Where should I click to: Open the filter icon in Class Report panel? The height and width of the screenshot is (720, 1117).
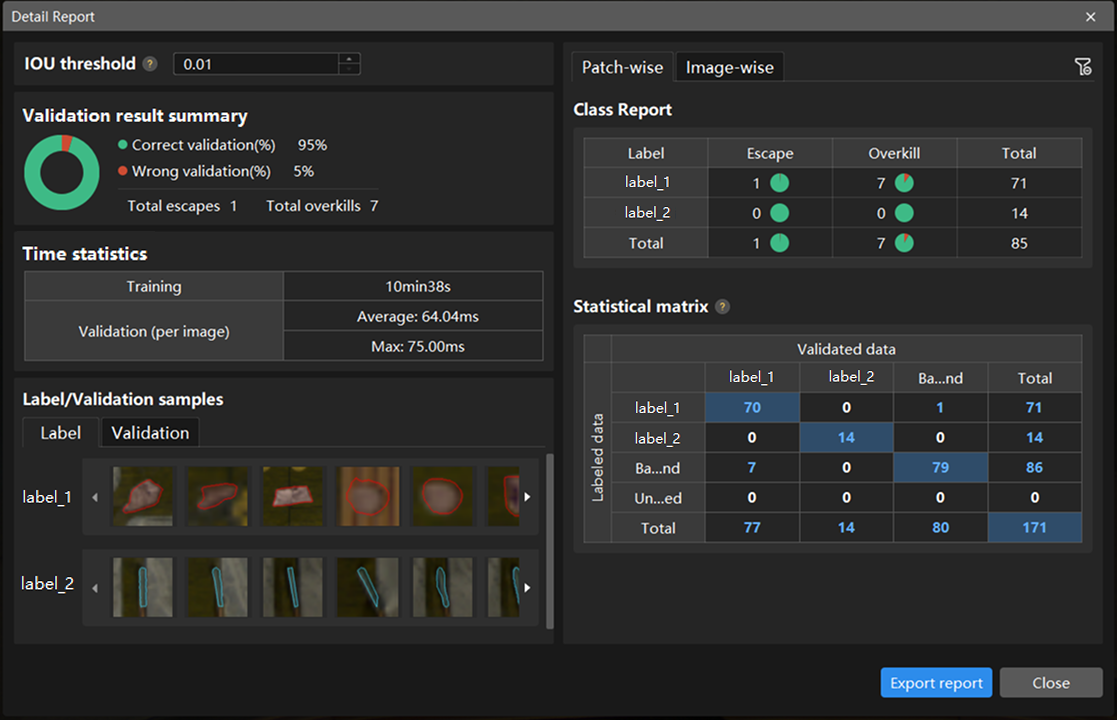(x=1083, y=67)
